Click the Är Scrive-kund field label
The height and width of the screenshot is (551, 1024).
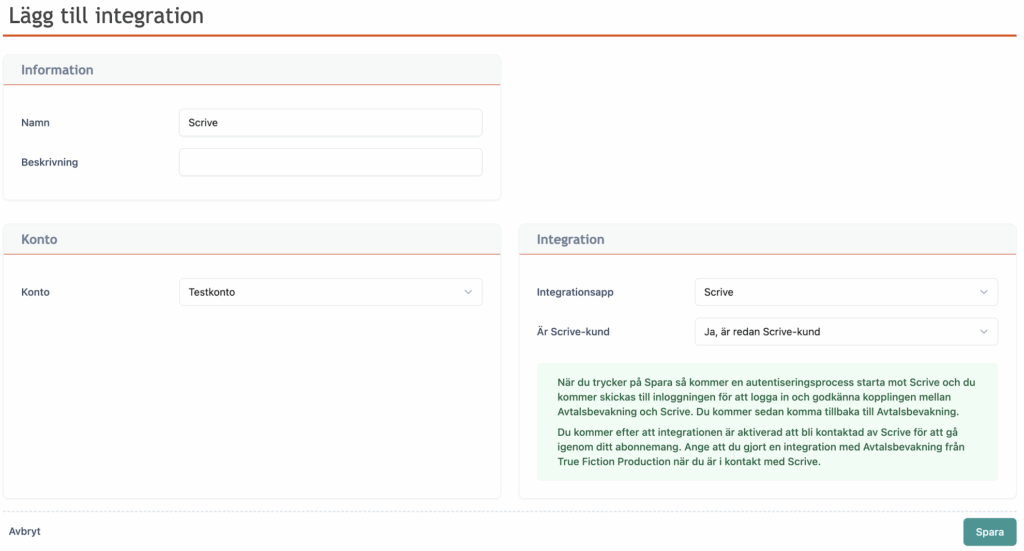573,331
